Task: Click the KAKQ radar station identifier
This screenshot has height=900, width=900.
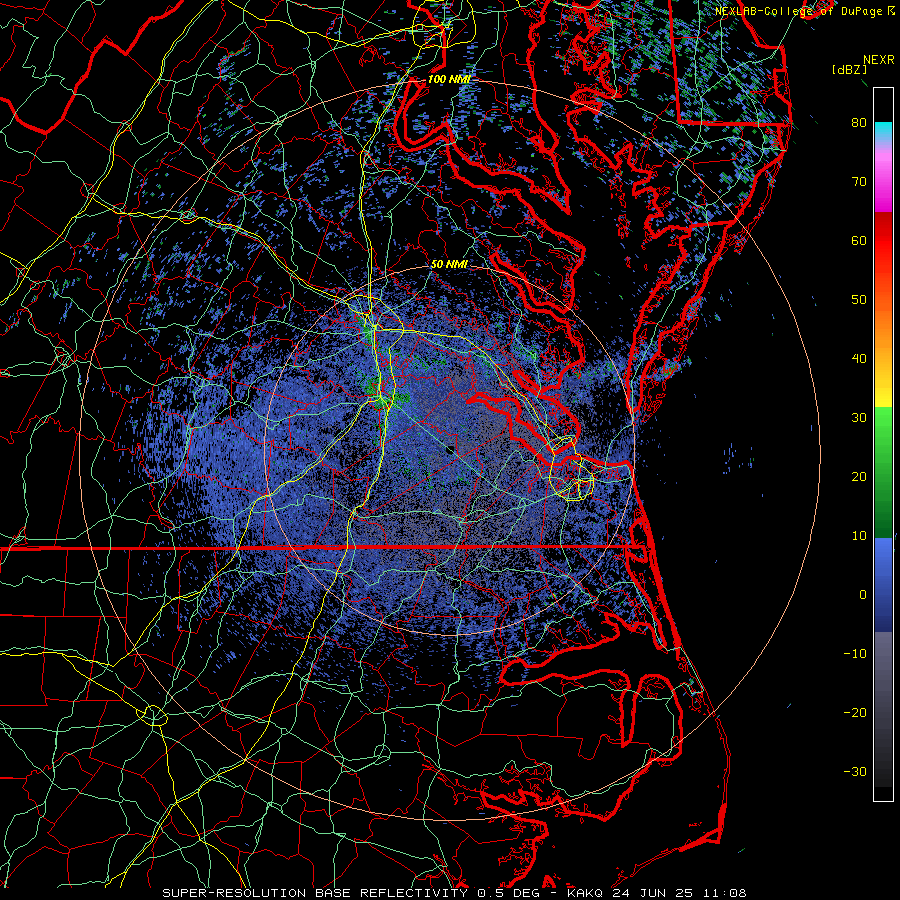Action: coord(585,893)
